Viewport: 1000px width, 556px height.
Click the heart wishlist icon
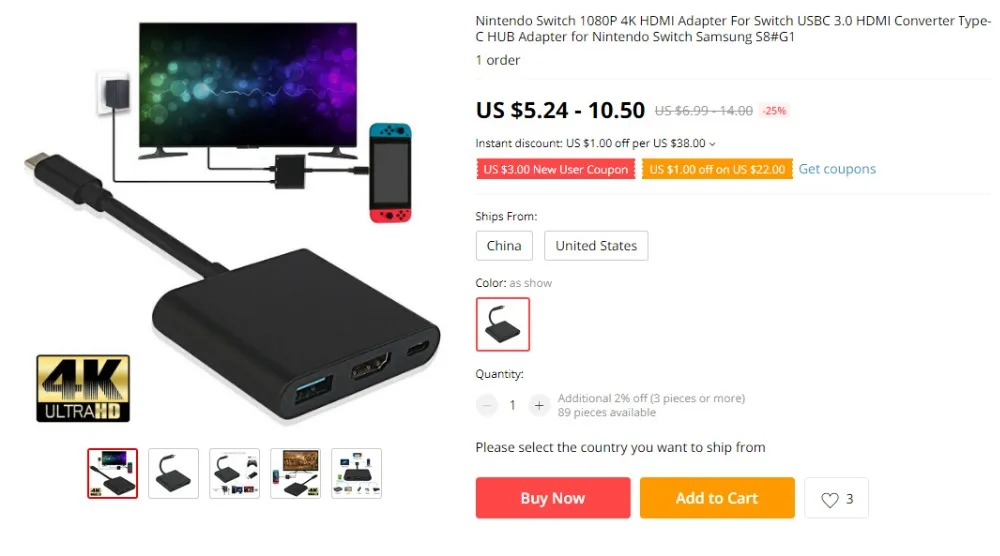pos(829,499)
